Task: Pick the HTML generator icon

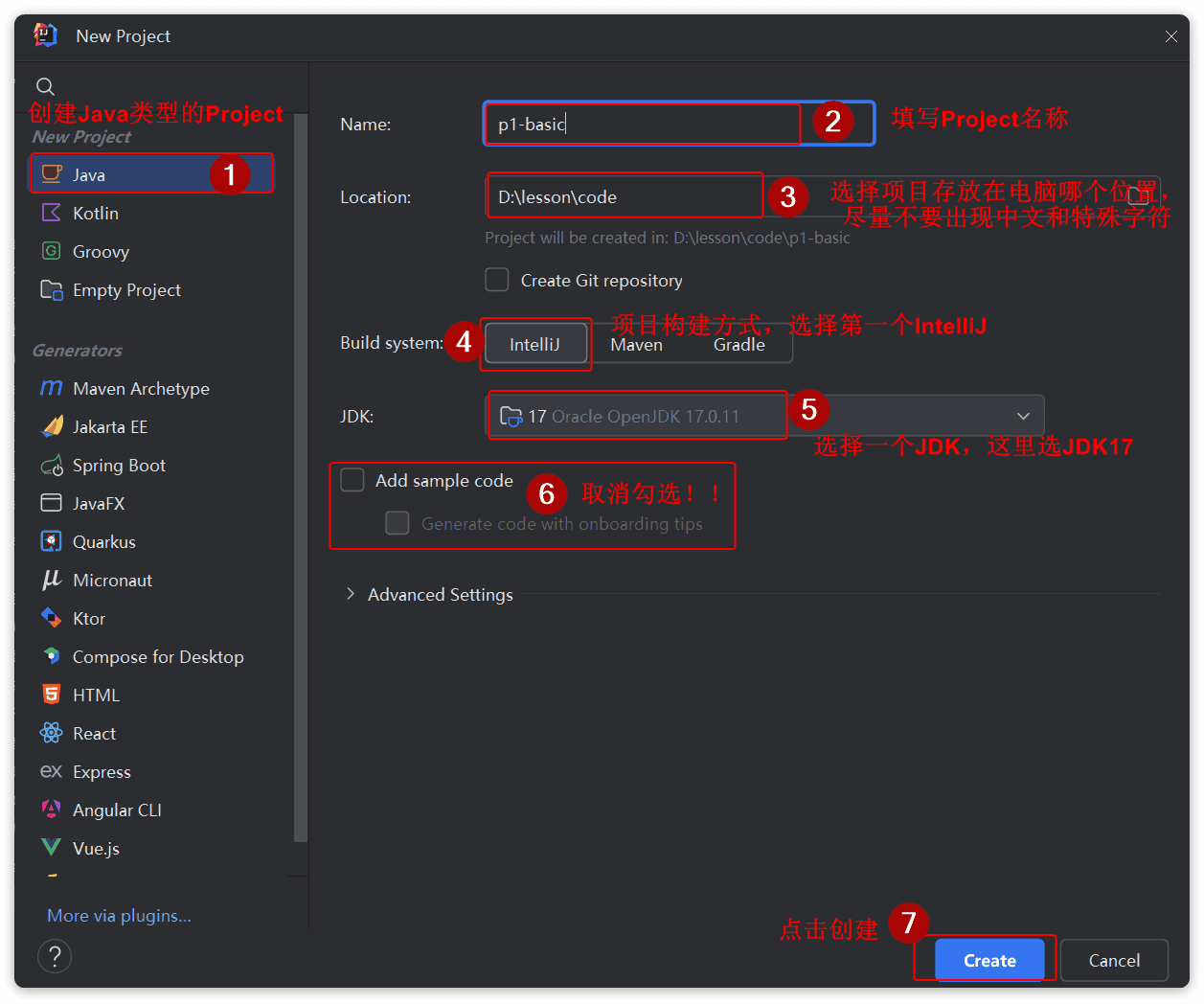Action: coord(52,695)
